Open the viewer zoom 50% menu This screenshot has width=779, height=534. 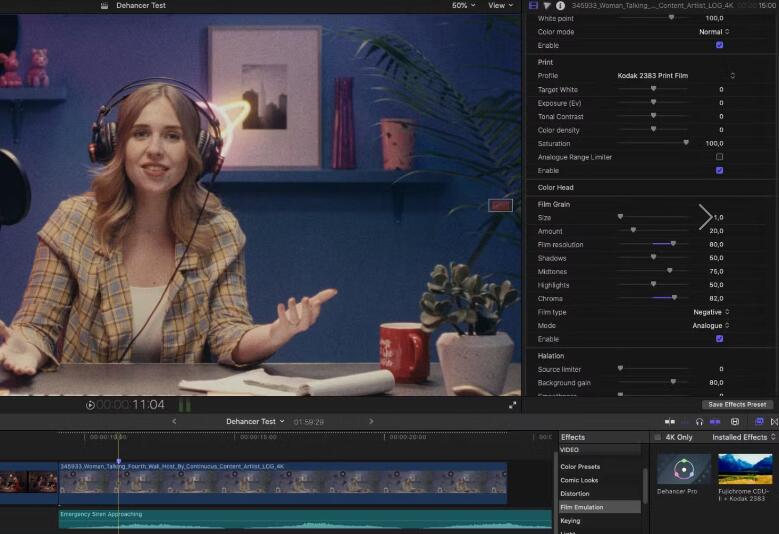463,5
